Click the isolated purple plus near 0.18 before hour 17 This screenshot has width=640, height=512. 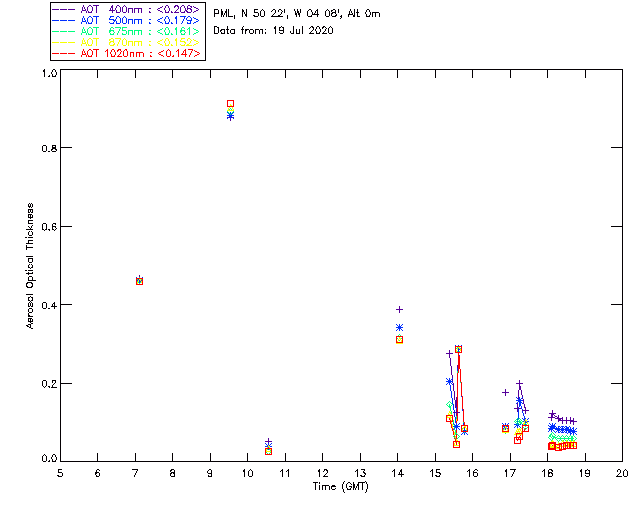[x=505, y=392]
